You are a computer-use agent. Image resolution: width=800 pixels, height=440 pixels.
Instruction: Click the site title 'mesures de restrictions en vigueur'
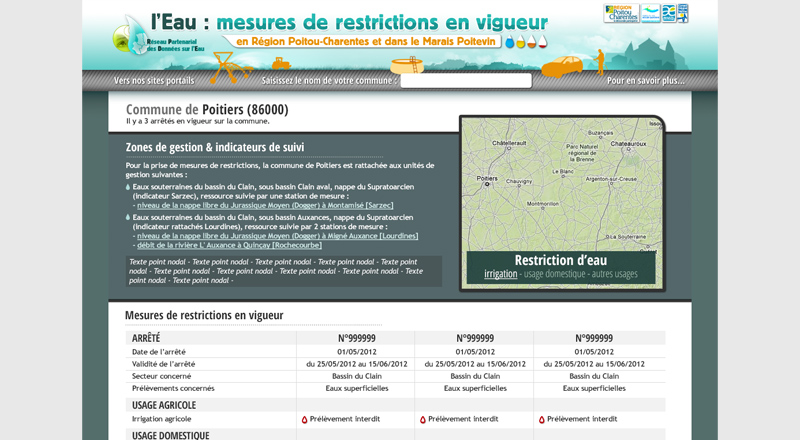tap(382, 22)
